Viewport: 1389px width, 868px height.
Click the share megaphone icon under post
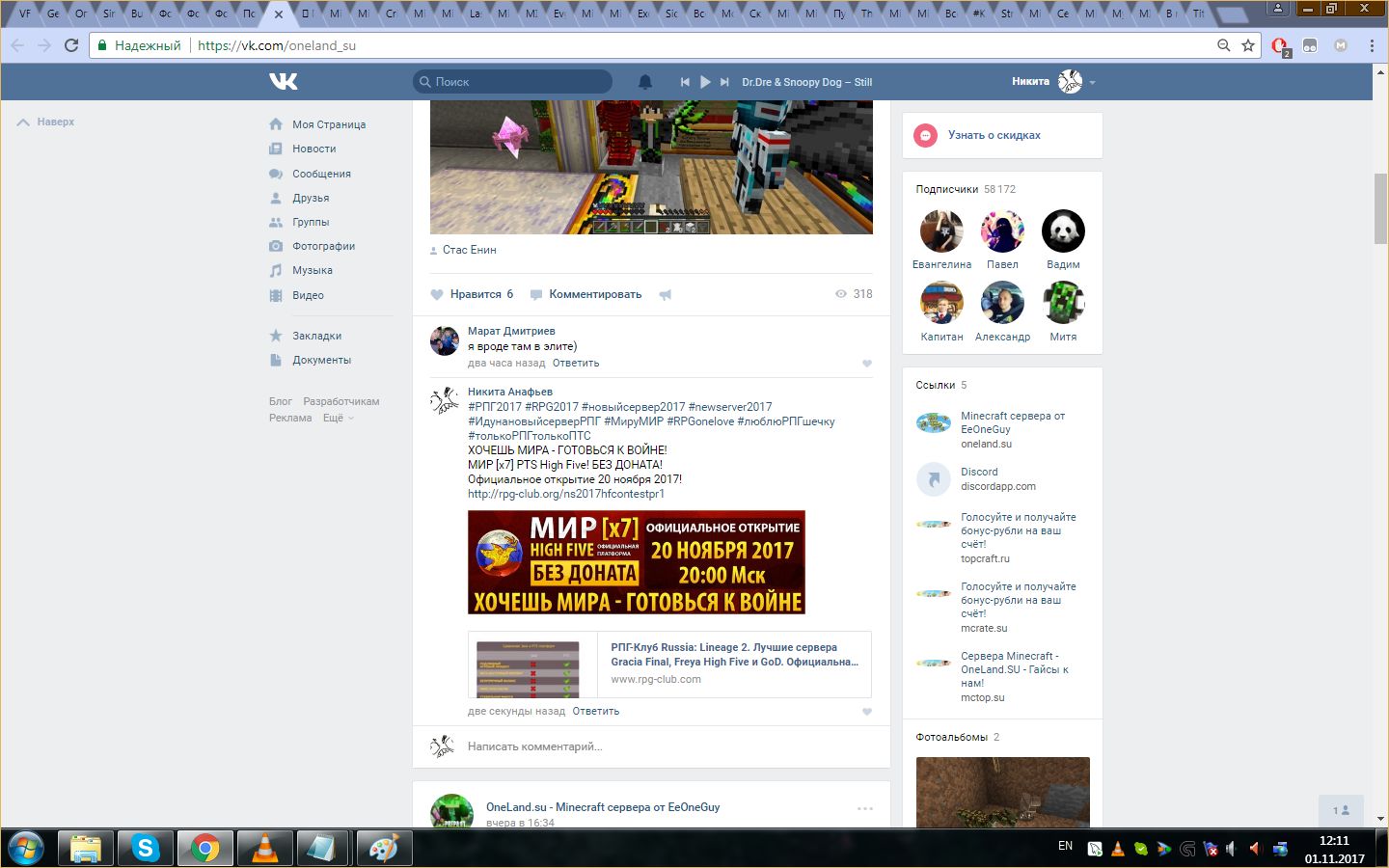pos(665,294)
